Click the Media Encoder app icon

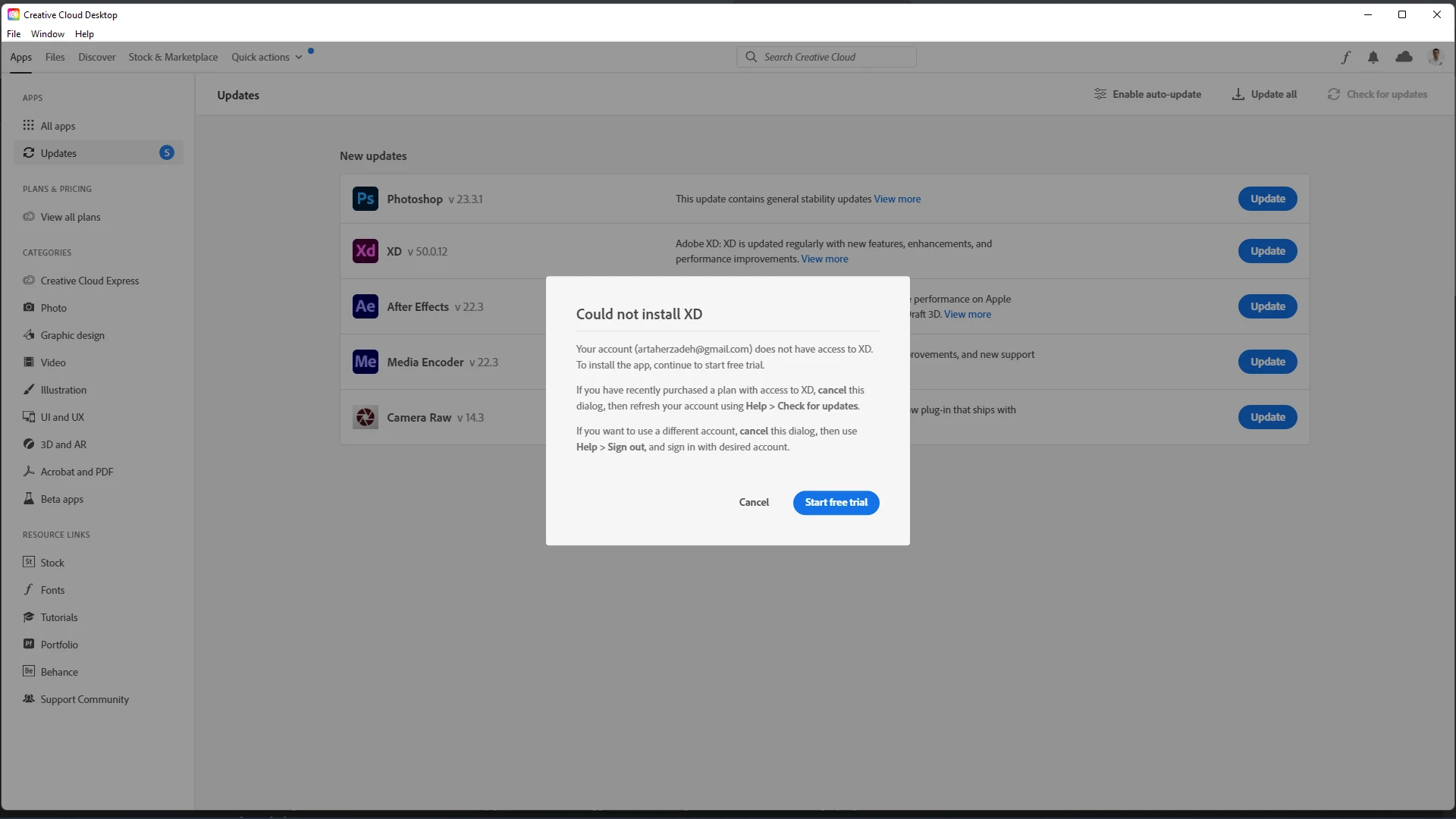pyautogui.click(x=365, y=362)
